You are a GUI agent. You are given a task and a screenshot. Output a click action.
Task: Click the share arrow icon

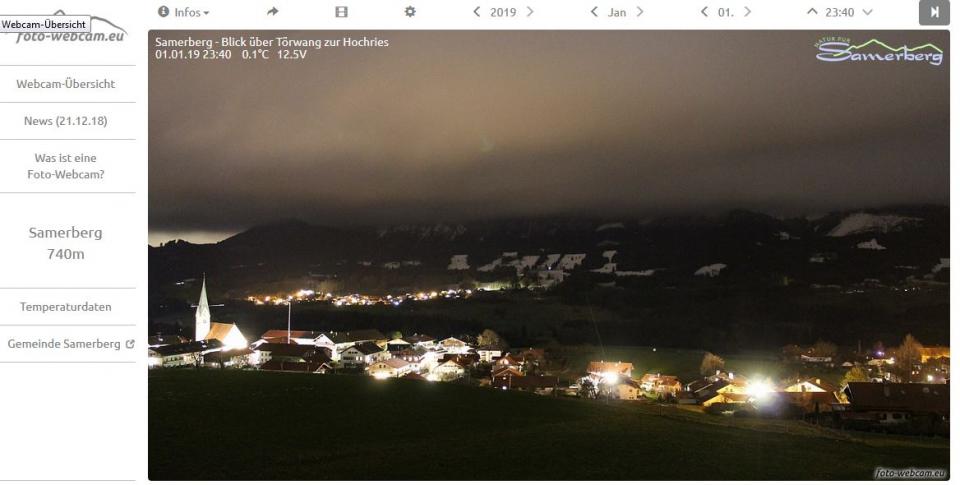(x=273, y=12)
